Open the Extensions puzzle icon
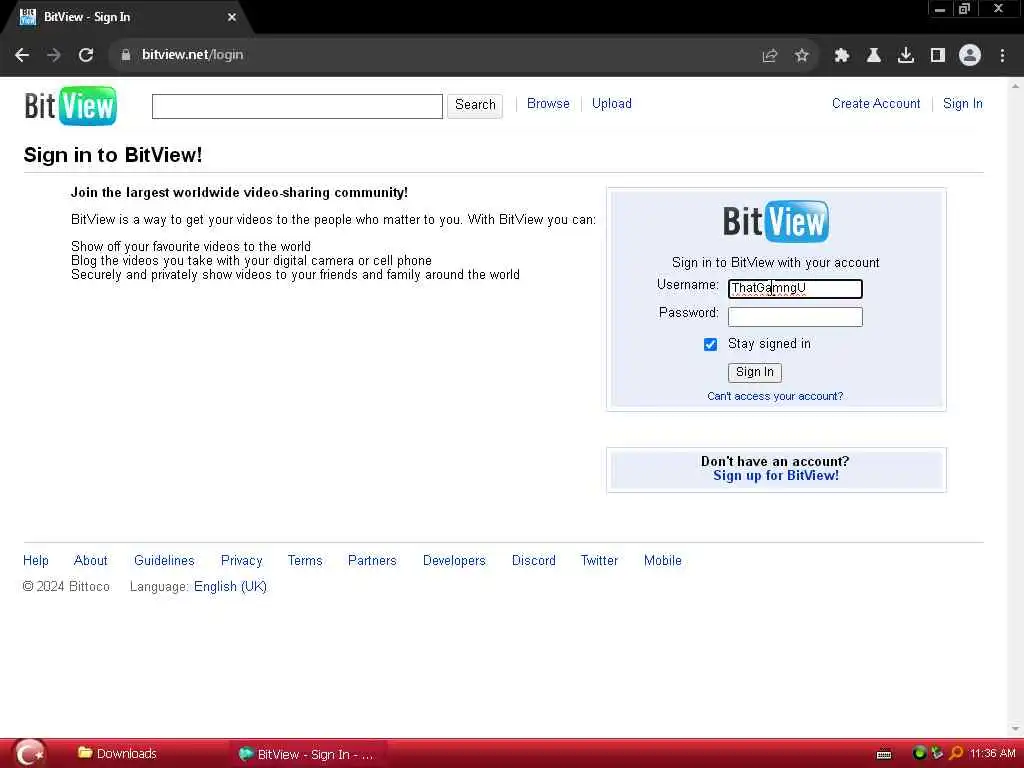Screen dimensions: 1024x768 pyautogui.click(x=841, y=56)
